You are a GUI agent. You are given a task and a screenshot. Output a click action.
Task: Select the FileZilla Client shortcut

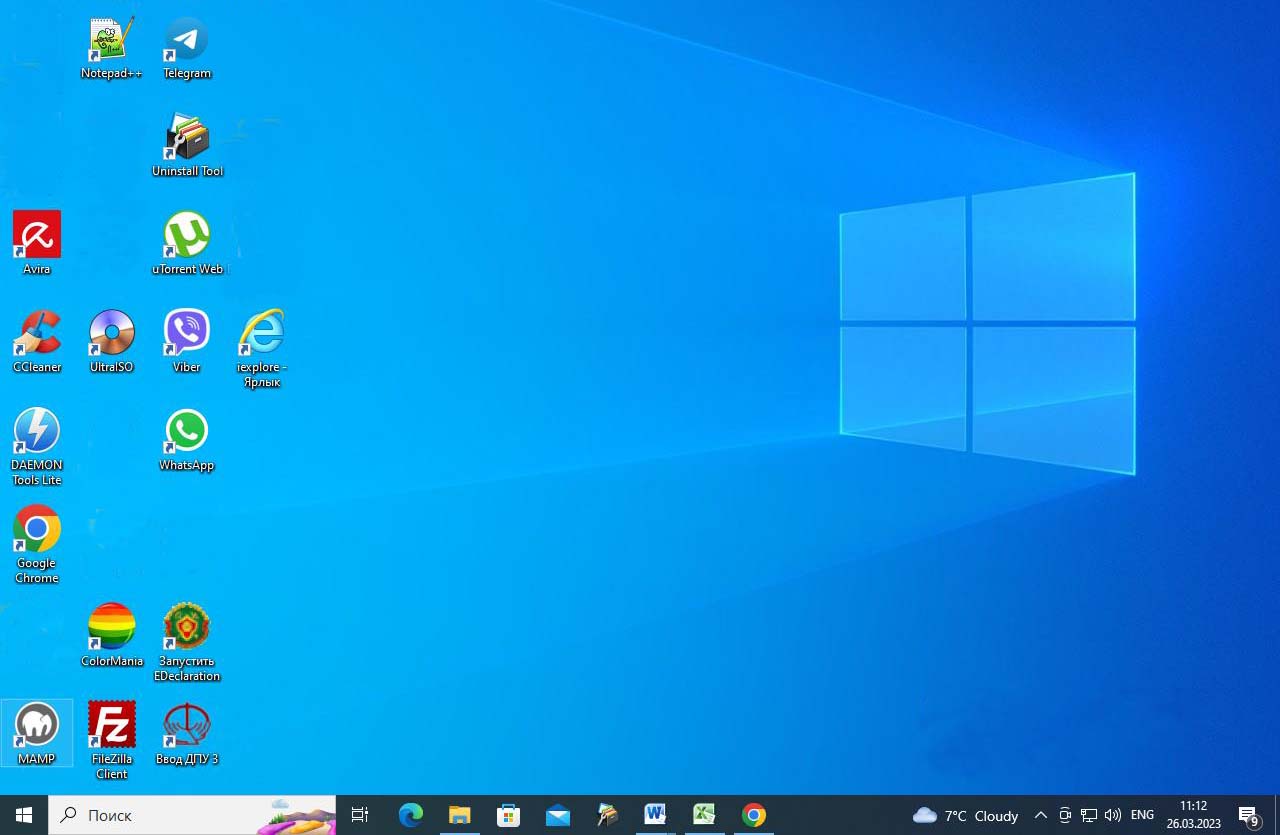pyautogui.click(x=111, y=726)
